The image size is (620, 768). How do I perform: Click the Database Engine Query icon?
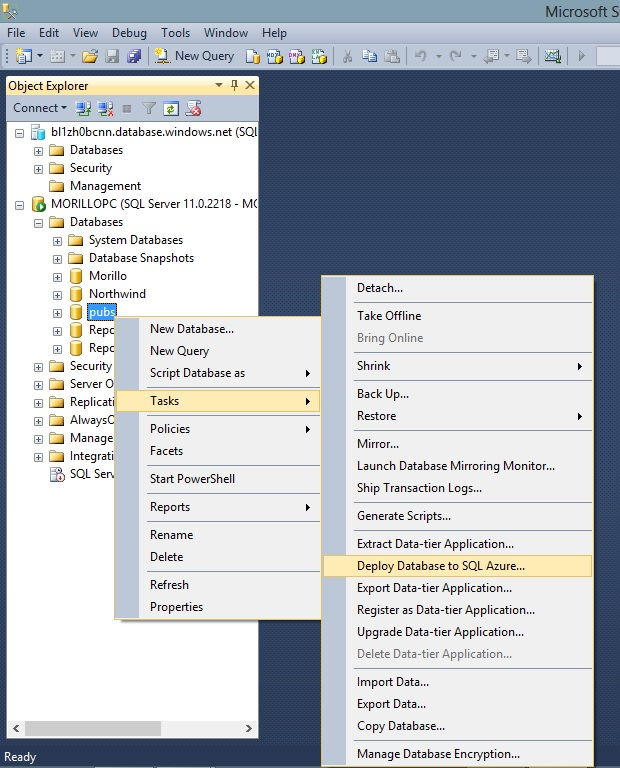tap(253, 56)
